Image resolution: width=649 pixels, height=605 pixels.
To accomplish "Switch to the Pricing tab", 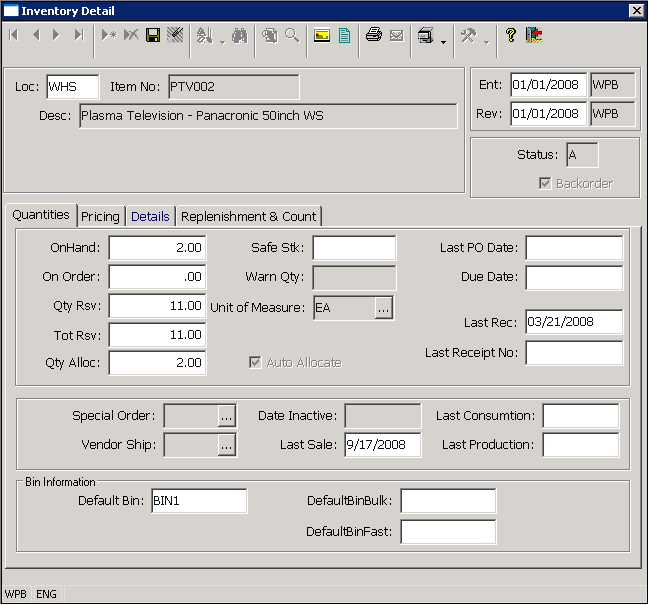I will pos(101,216).
